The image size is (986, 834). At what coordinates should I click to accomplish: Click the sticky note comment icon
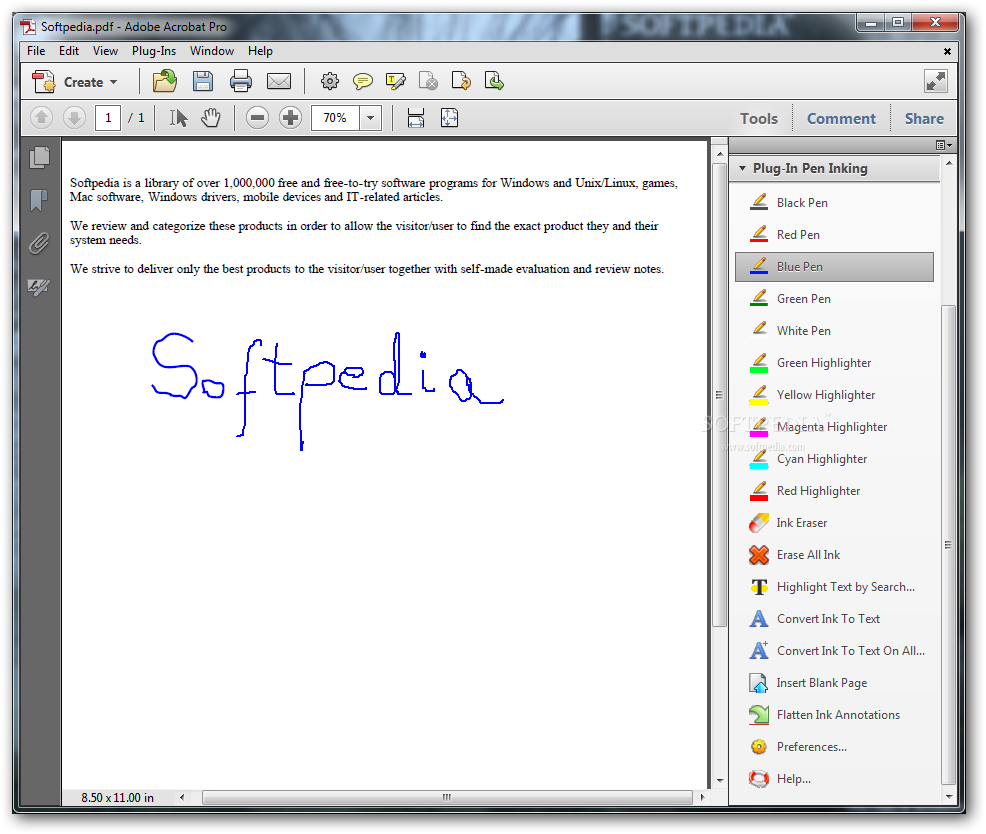(363, 81)
